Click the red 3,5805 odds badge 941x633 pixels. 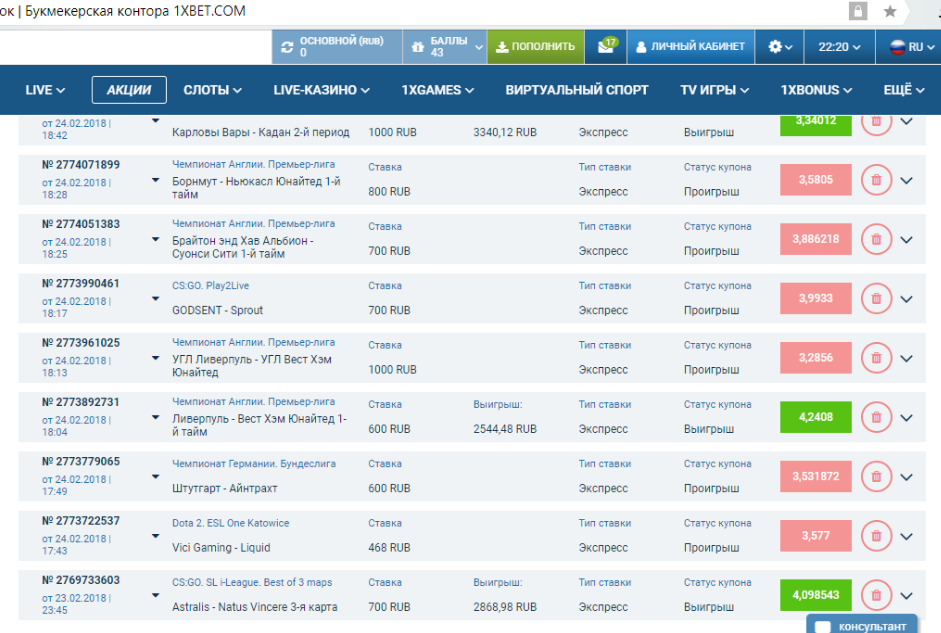click(x=816, y=179)
